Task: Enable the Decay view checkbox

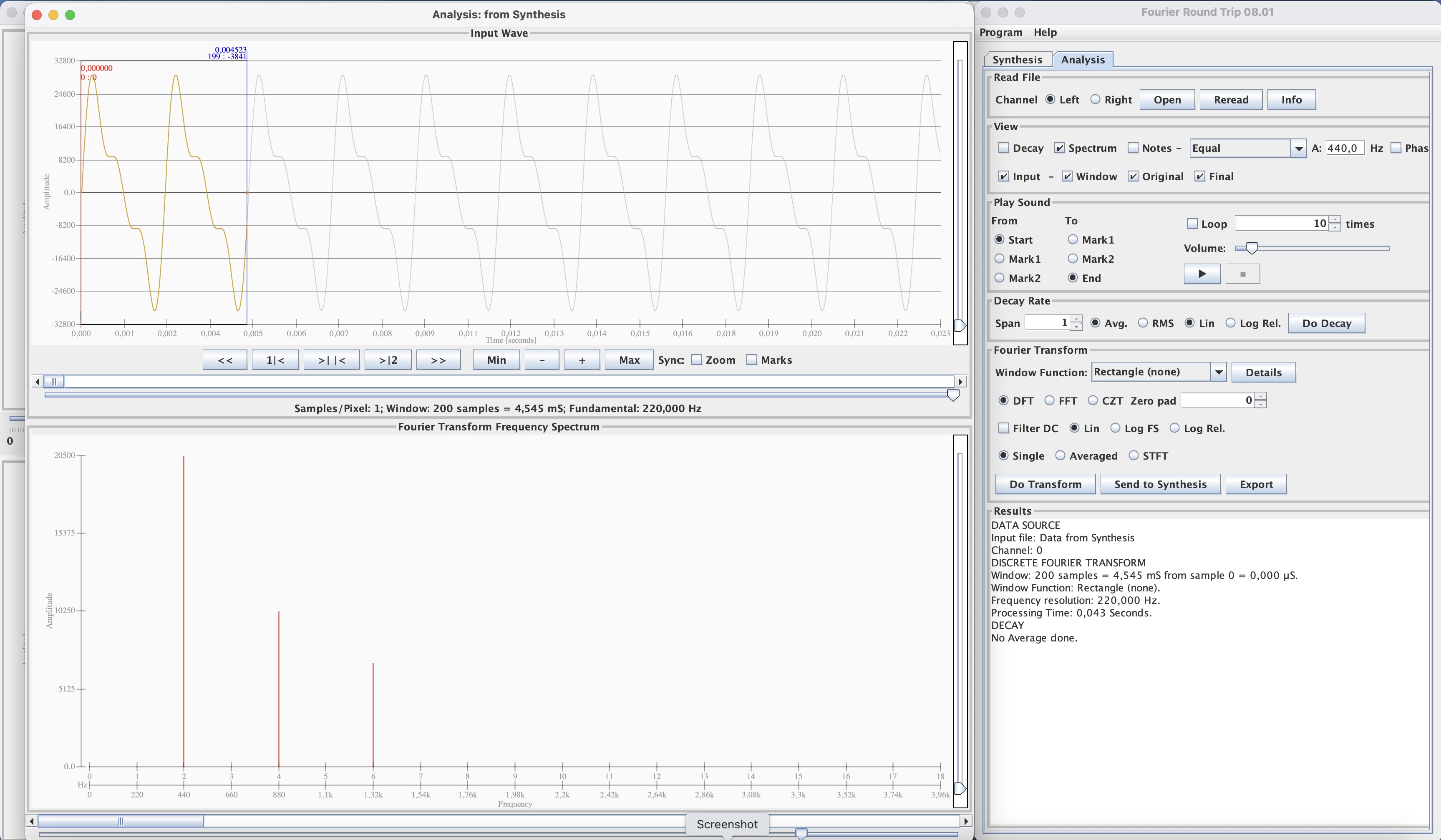Action: (x=1003, y=148)
